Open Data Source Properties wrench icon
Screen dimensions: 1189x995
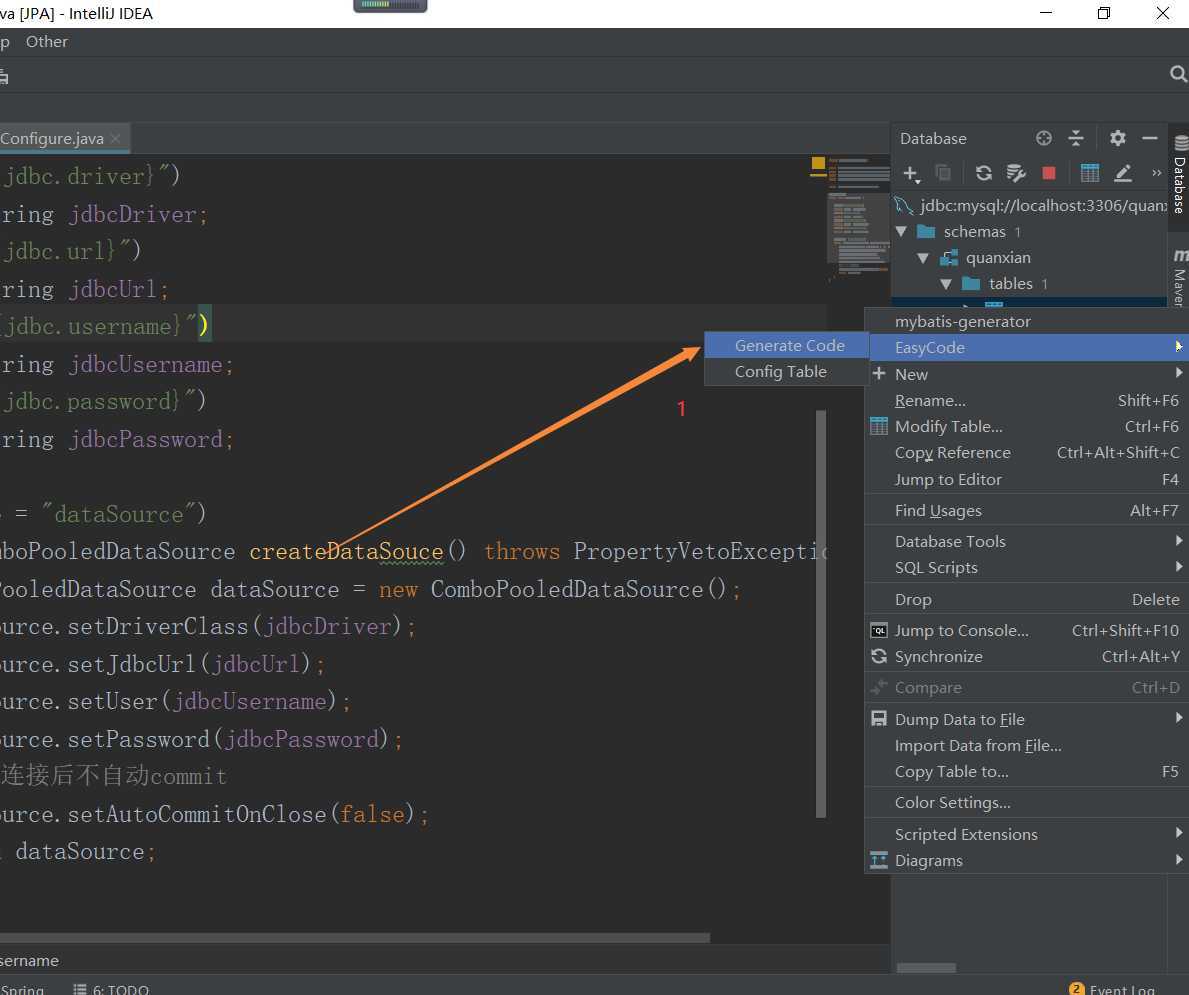point(1016,173)
